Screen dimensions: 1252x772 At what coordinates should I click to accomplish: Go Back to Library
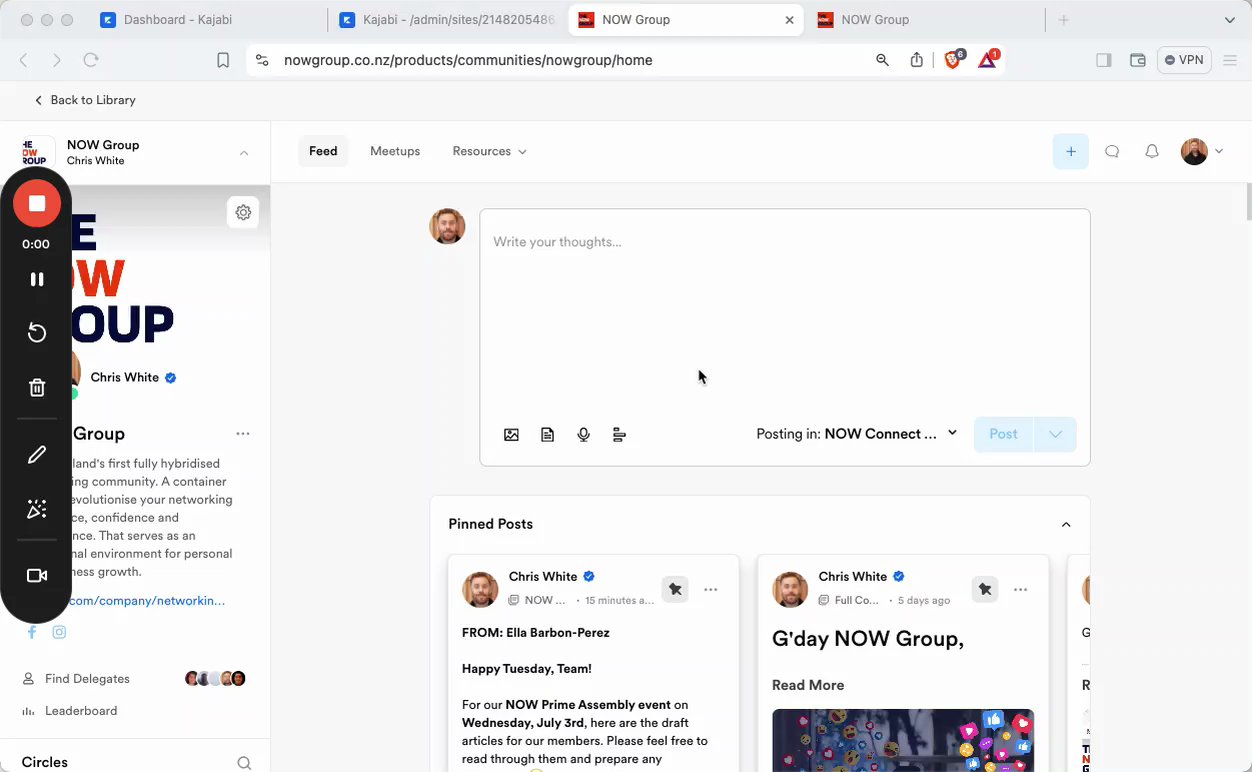tap(85, 100)
